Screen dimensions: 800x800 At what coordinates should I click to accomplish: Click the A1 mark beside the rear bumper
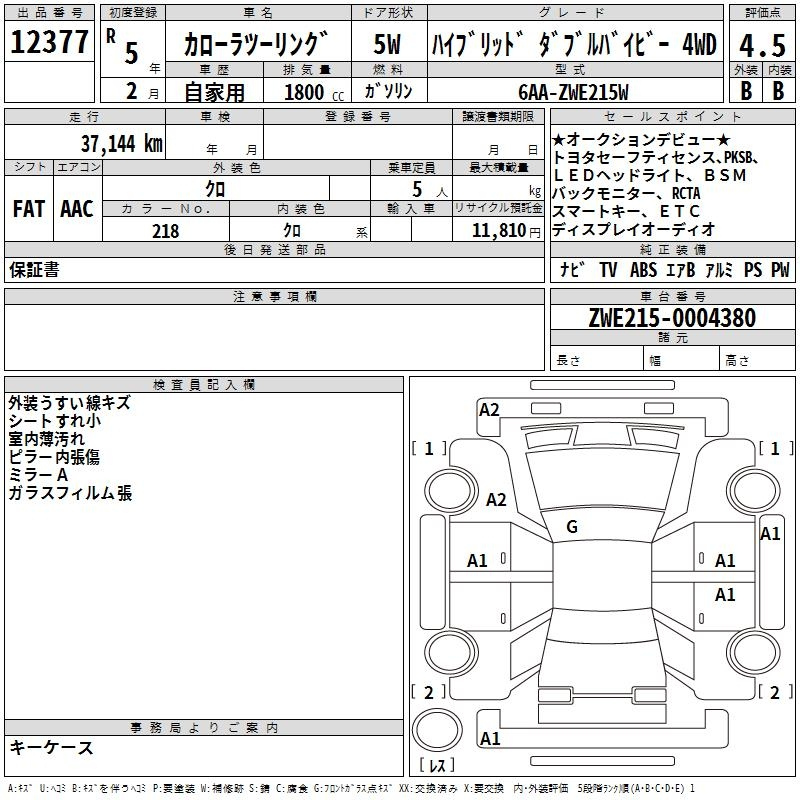tap(489, 739)
